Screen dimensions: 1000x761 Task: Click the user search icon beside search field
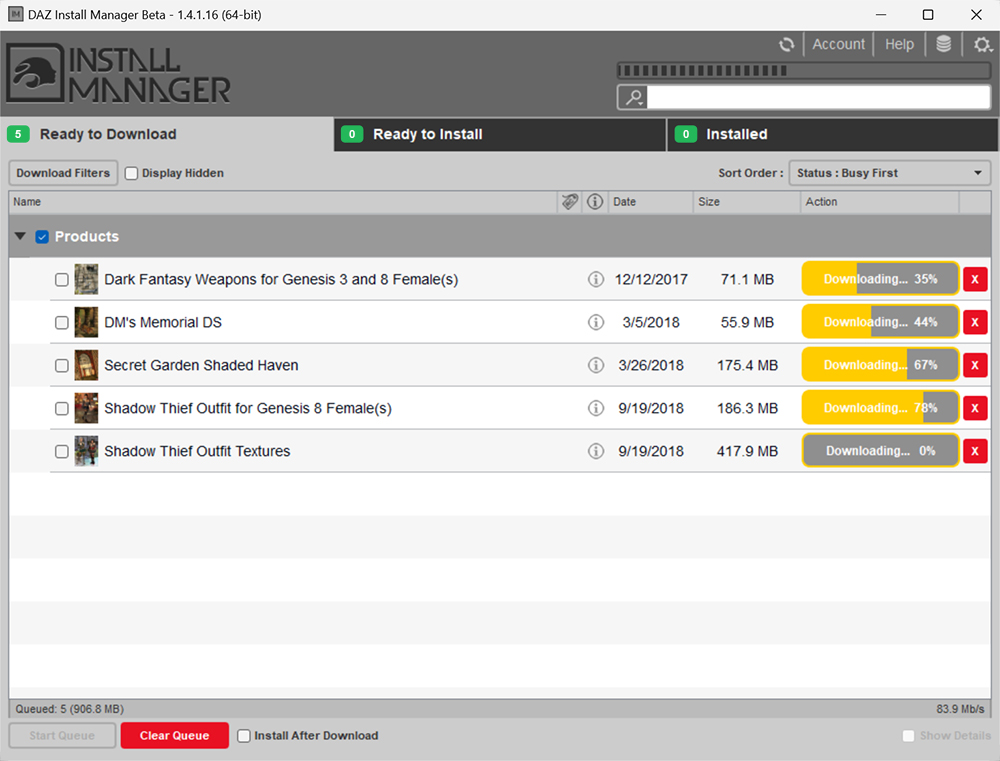pos(632,97)
